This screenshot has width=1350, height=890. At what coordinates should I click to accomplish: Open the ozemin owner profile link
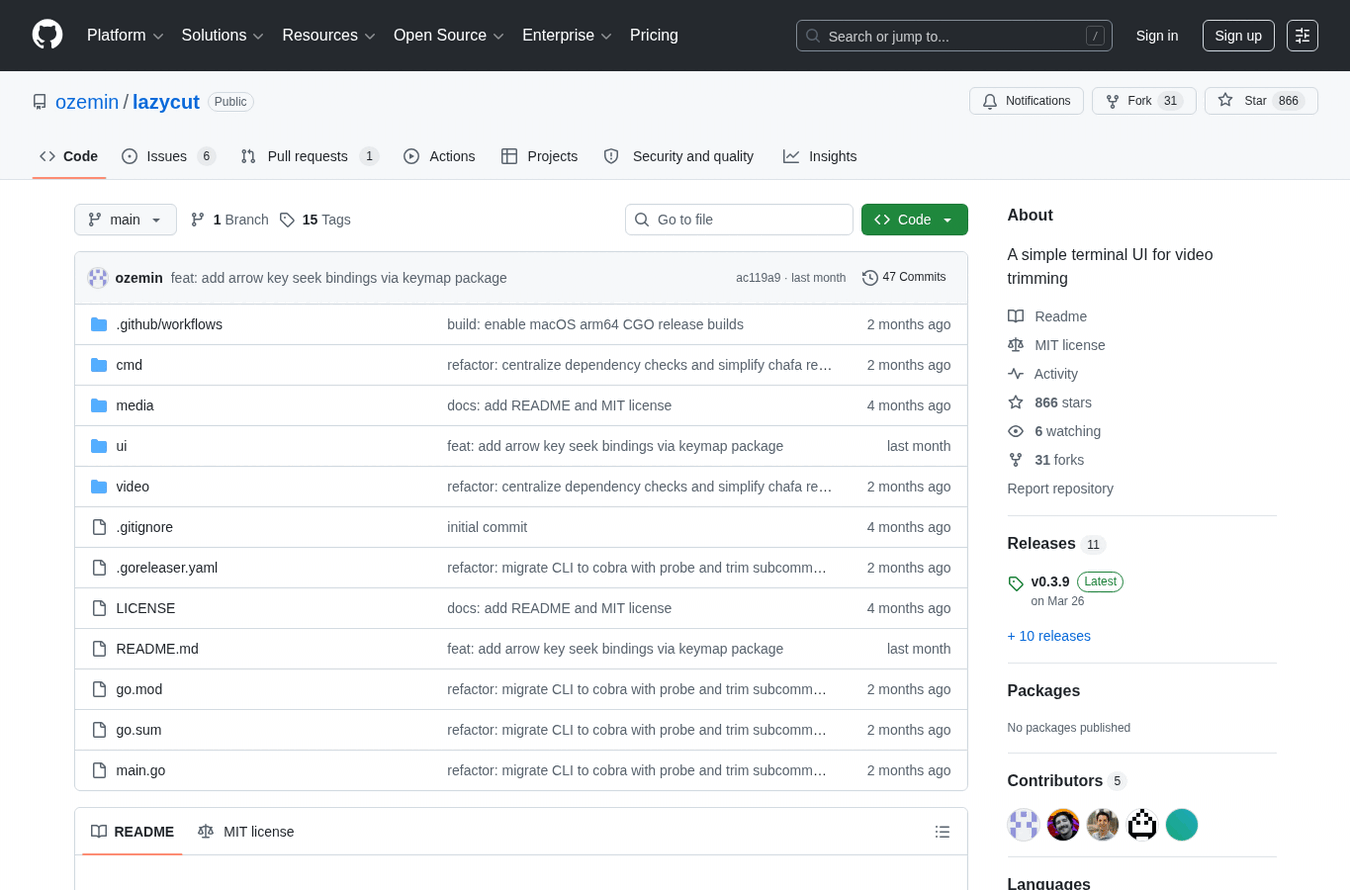87,102
